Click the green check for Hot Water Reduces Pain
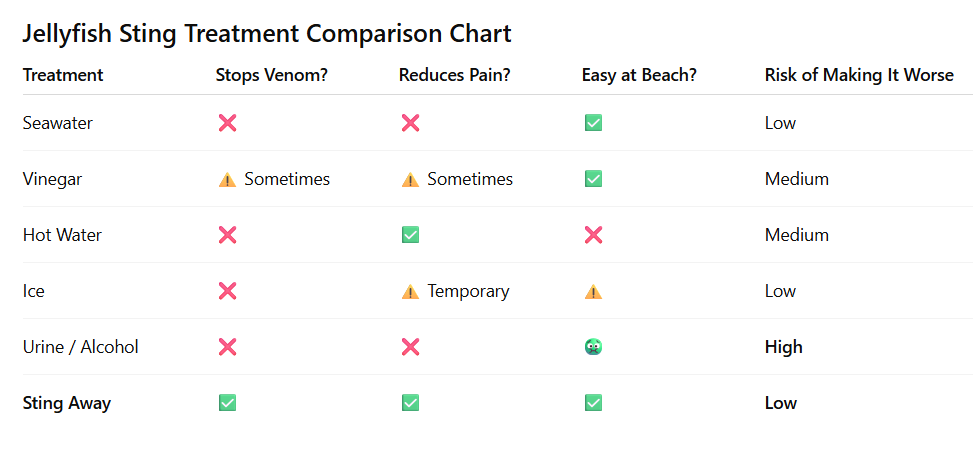The height and width of the screenshot is (472, 973). 410,235
